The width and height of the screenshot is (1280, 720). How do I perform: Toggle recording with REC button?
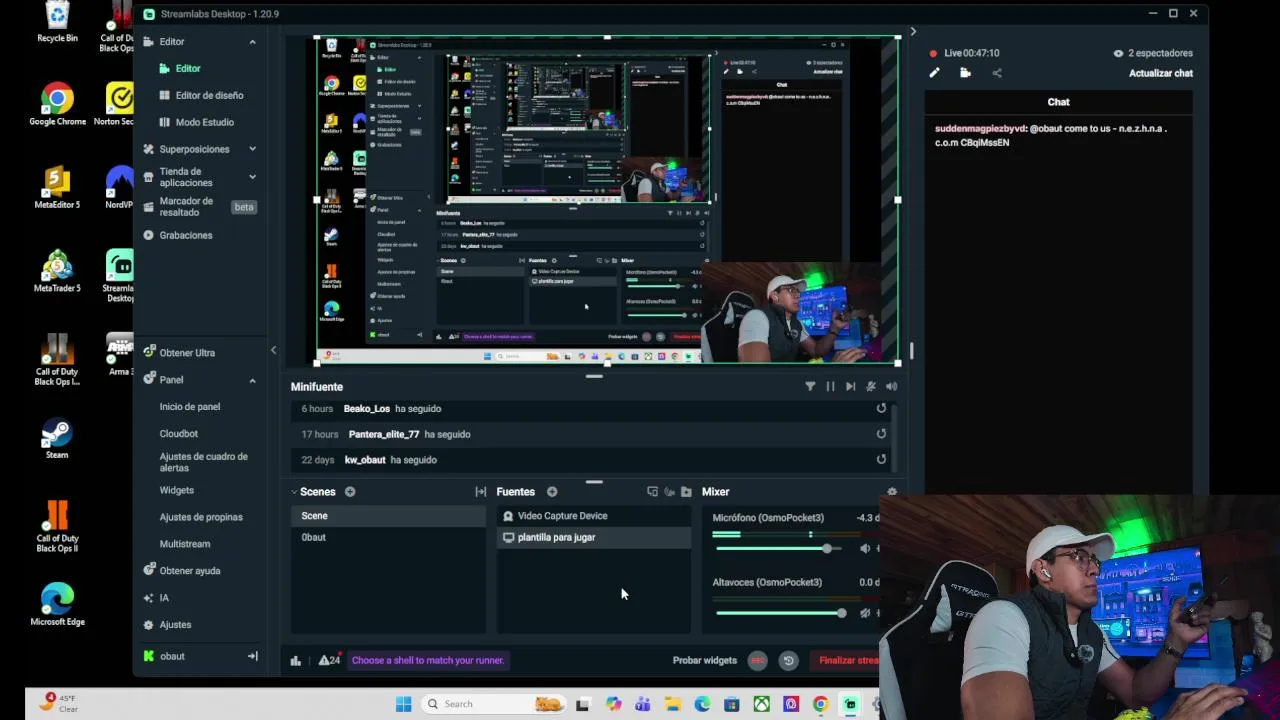point(758,660)
